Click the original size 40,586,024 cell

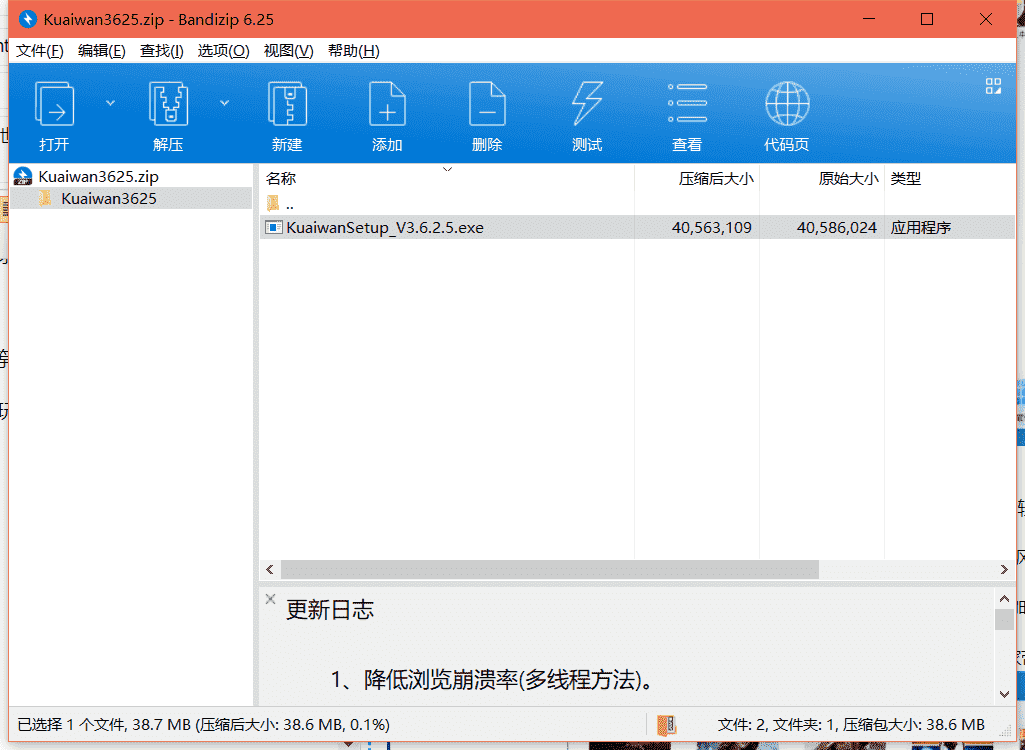coord(836,228)
